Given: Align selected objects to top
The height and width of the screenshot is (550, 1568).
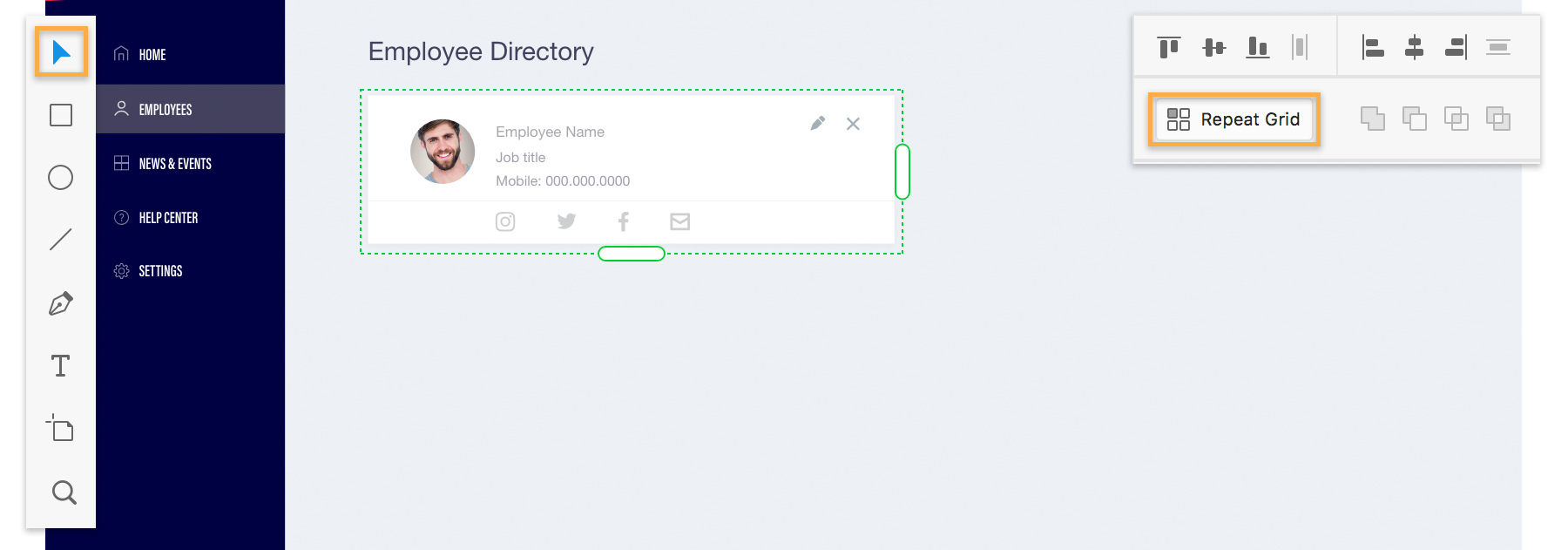Looking at the screenshot, I should point(1169,47).
